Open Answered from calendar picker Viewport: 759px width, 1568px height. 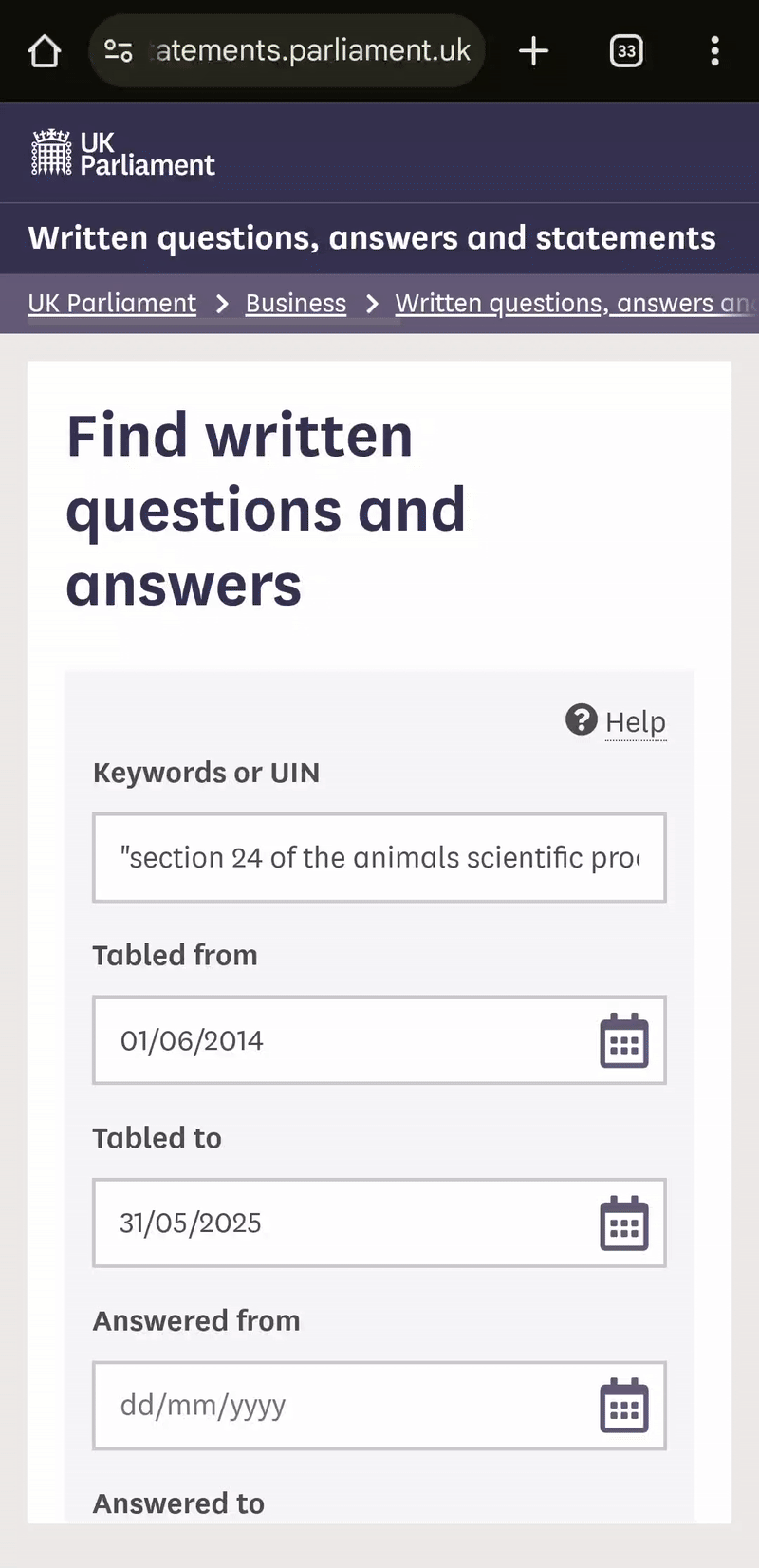623,1406
